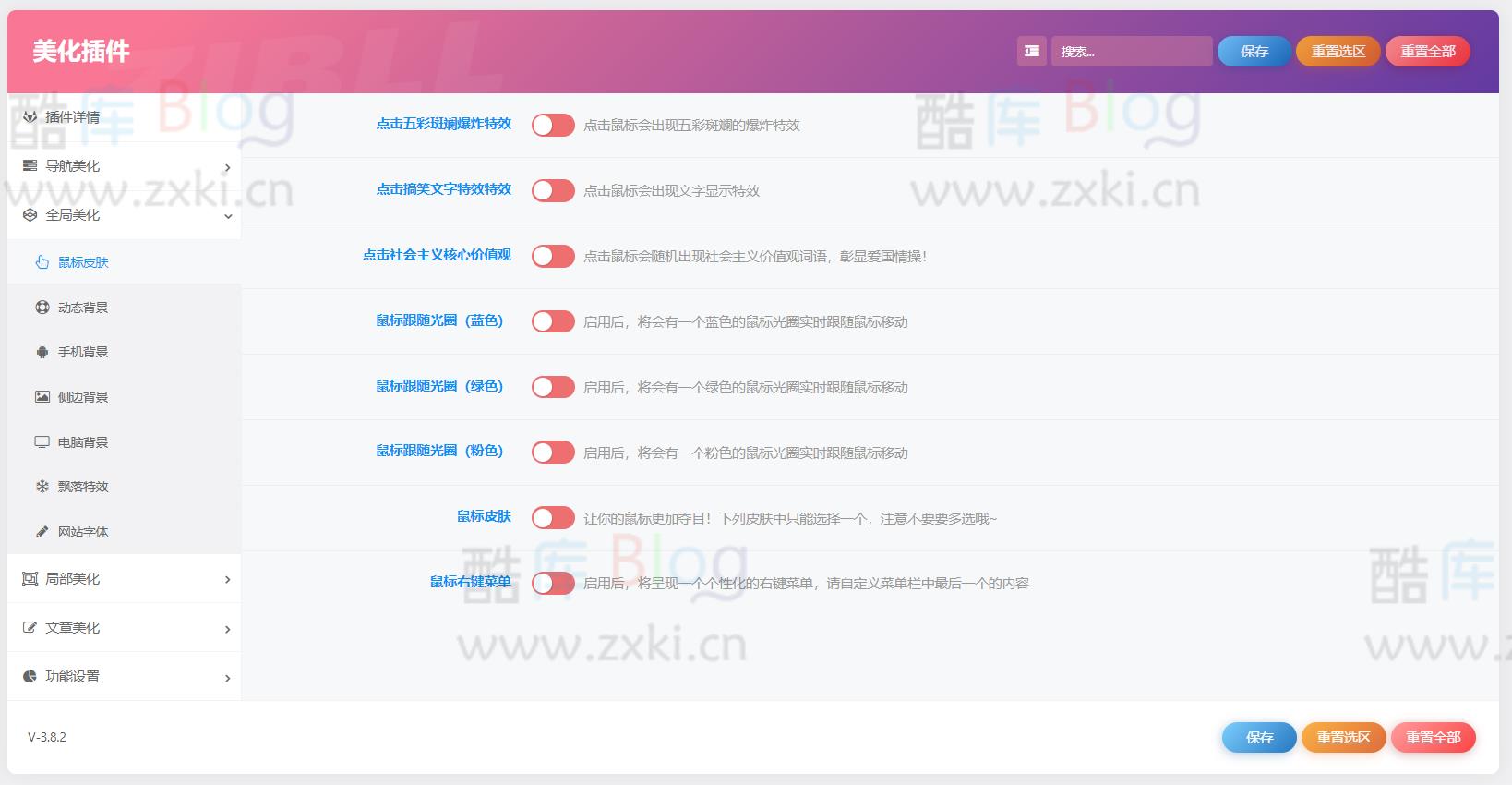The image size is (1512, 785).
Task: Expand 导航美化 via its chevron arrow
Action: (227, 167)
